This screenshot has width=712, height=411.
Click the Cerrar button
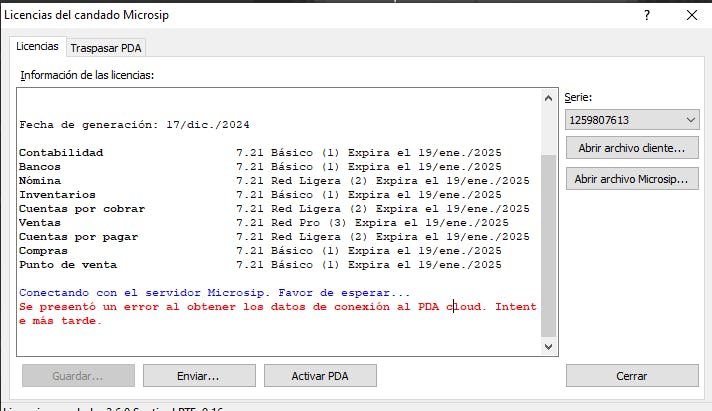click(632, 376)
